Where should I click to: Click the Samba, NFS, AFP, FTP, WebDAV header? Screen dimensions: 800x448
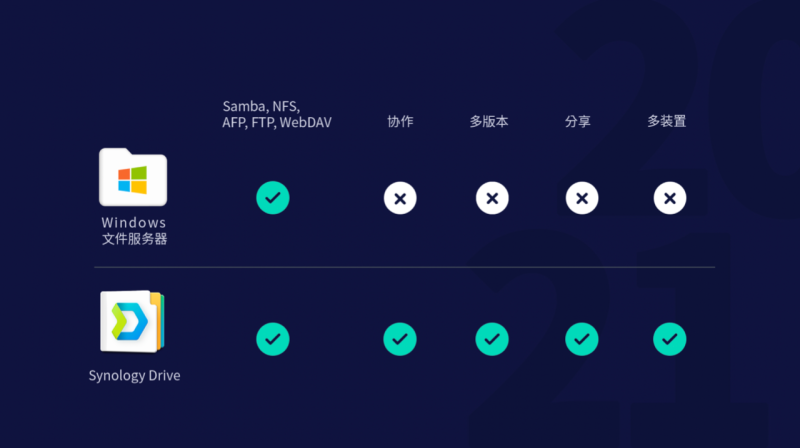[277, 114]
